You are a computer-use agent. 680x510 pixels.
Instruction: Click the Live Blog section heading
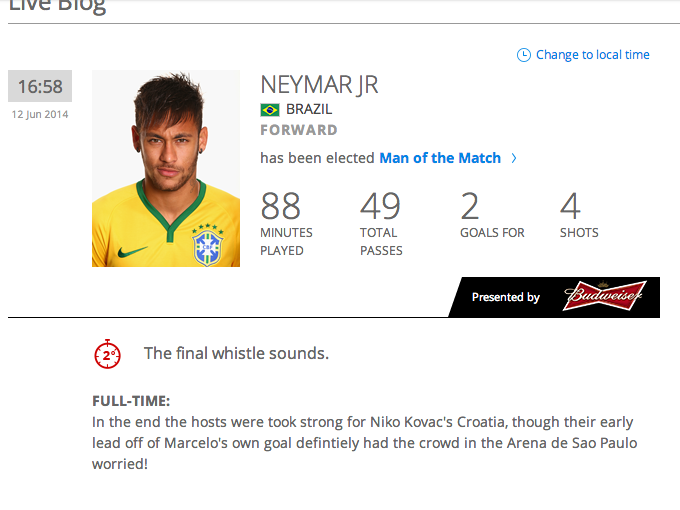(x=57, y=6)
